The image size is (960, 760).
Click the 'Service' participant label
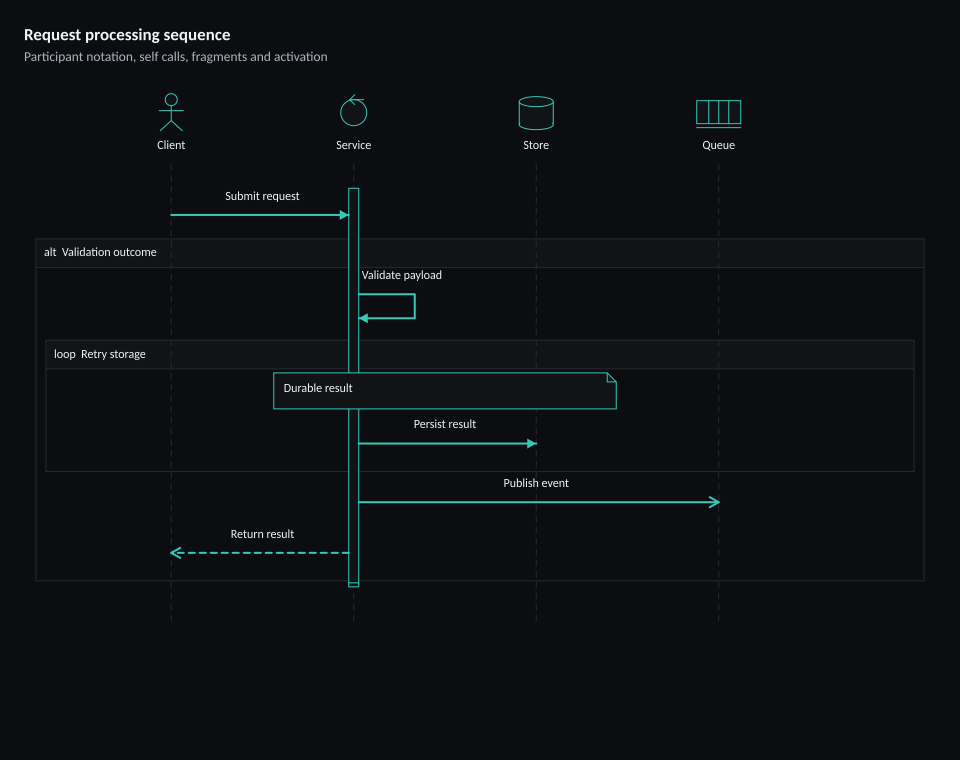353,145
